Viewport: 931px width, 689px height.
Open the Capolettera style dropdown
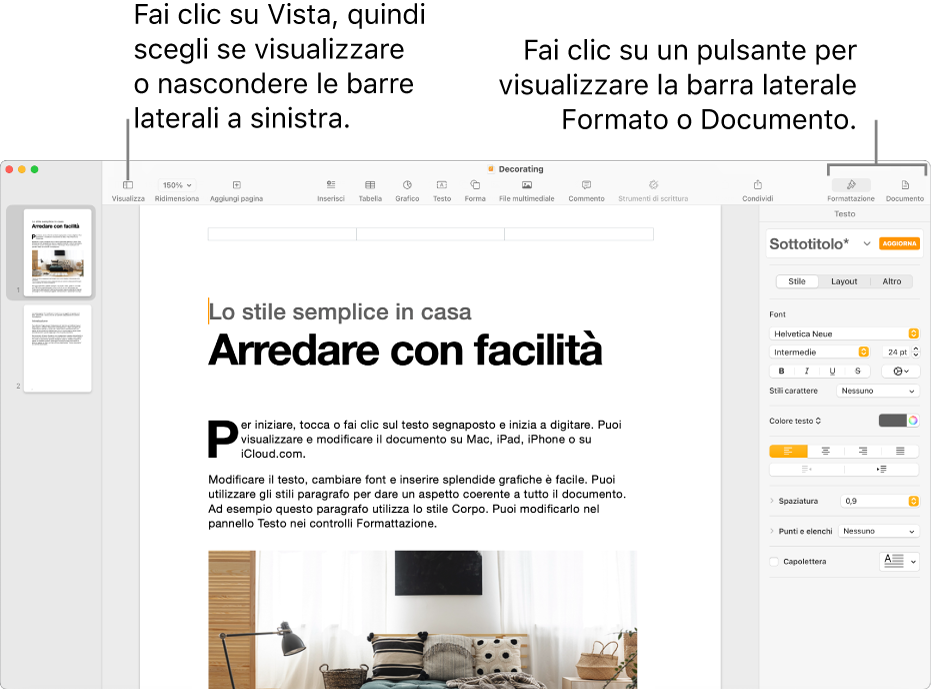[900, 561]
